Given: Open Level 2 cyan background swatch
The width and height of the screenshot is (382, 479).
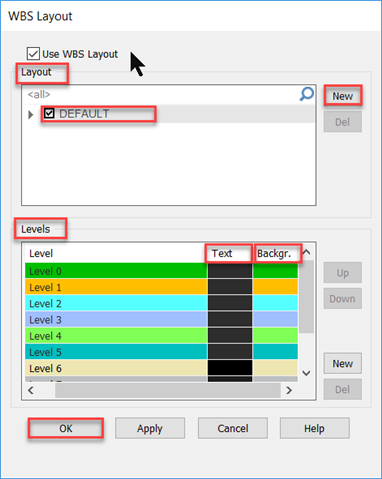Looking at the screenshot, I should pyautogui.click(x=275, y=303).
